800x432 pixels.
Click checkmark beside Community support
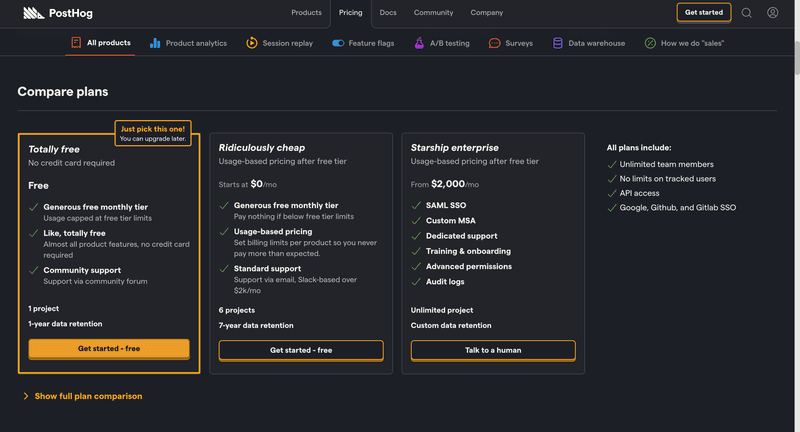click(x=34, y=270)
